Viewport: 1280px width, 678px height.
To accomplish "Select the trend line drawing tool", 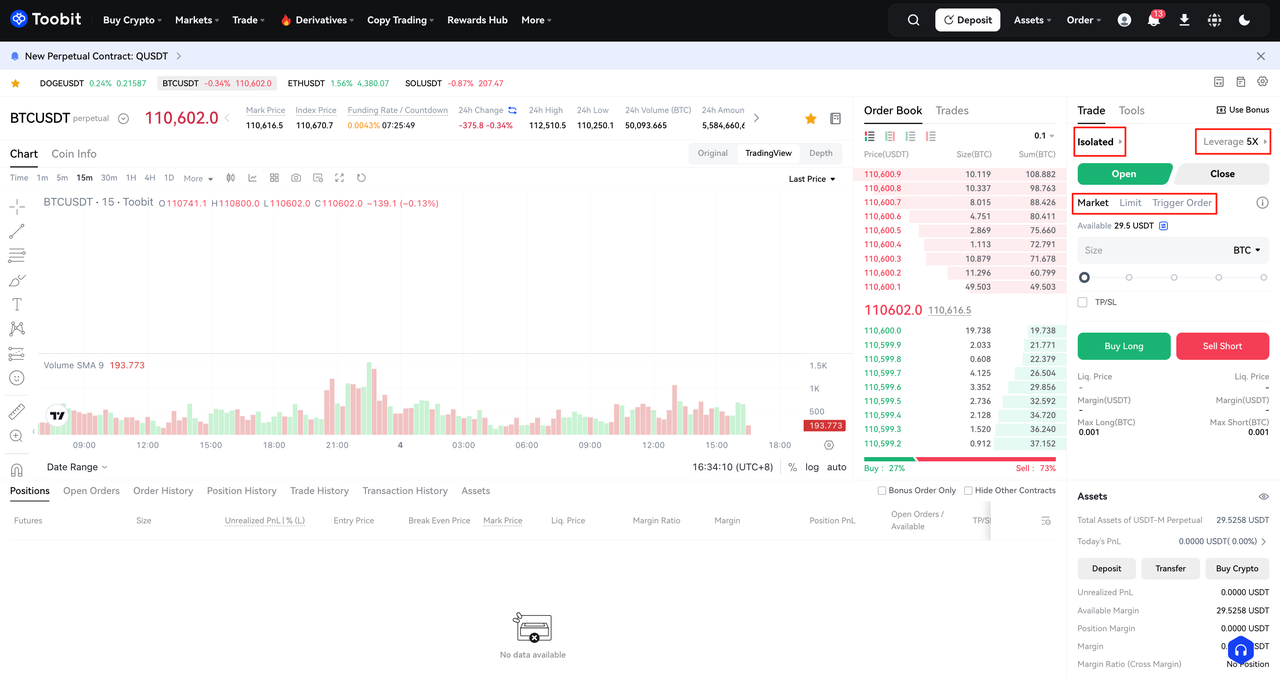I will tap(17, 231).
